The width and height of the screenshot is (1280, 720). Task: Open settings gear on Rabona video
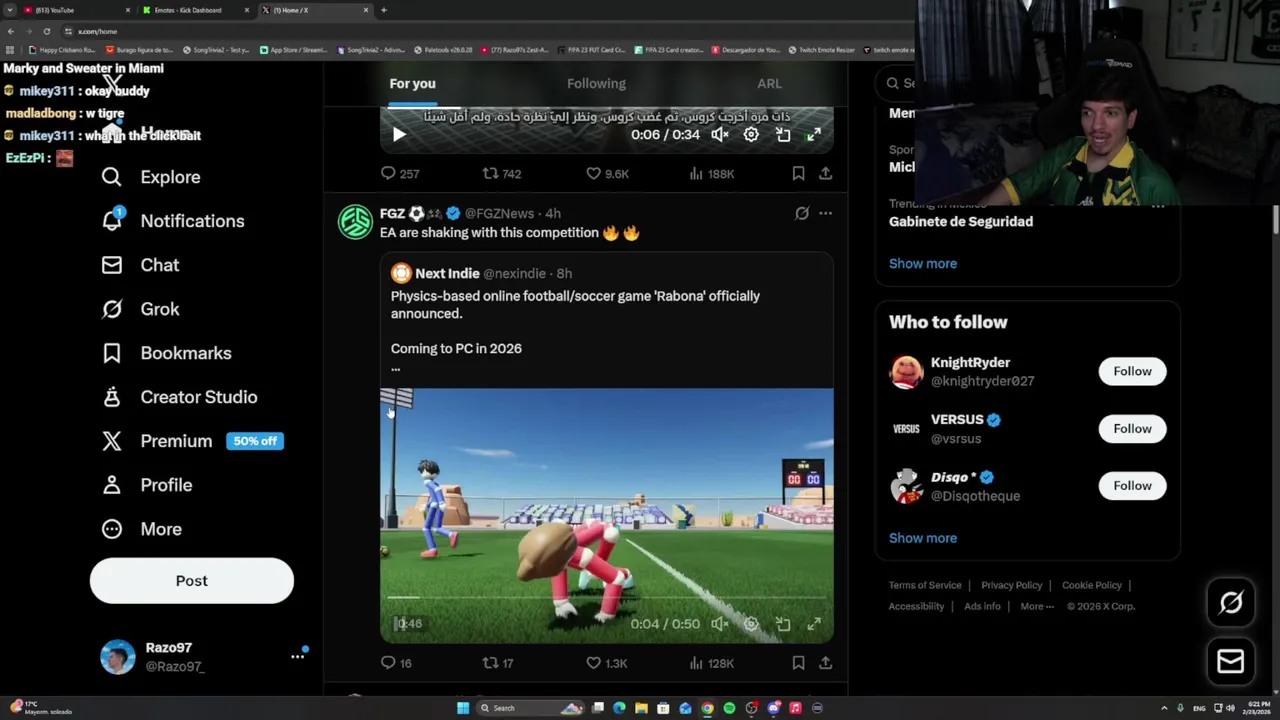click(751, 624)
